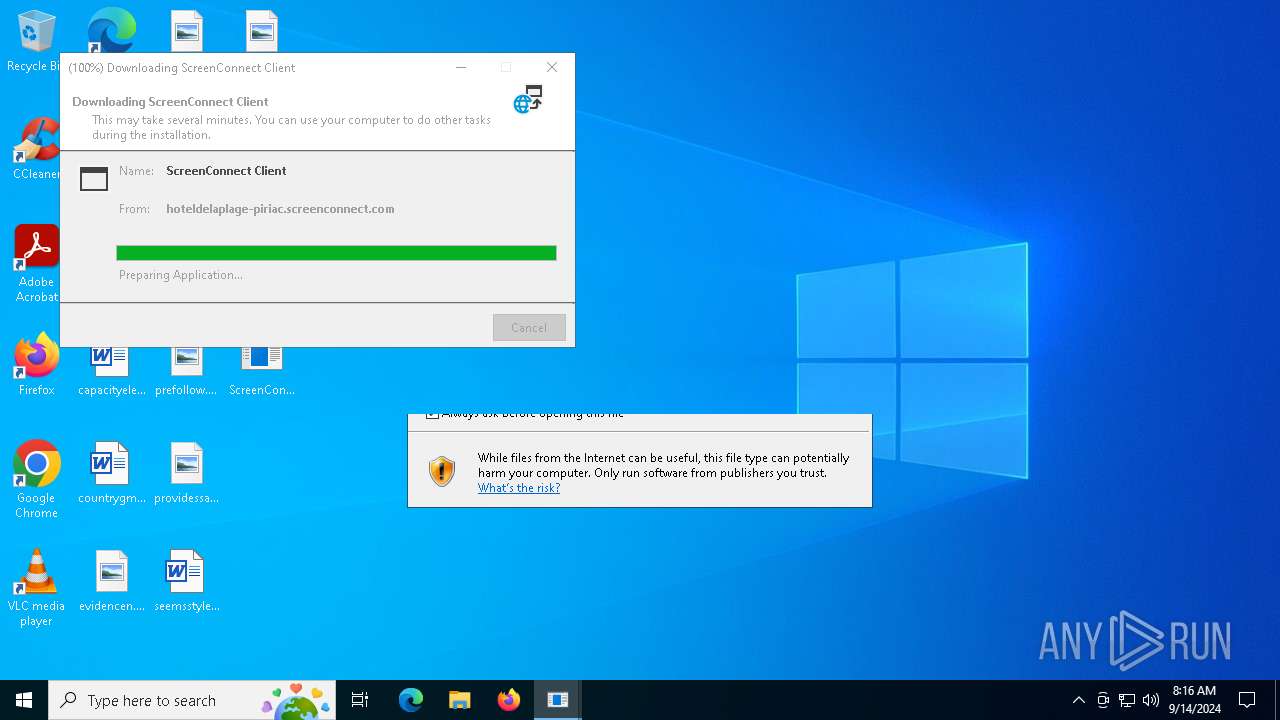Open the network status tray icon
This screenshot has height=720, width=1280.
click(x=1127, y=700)
